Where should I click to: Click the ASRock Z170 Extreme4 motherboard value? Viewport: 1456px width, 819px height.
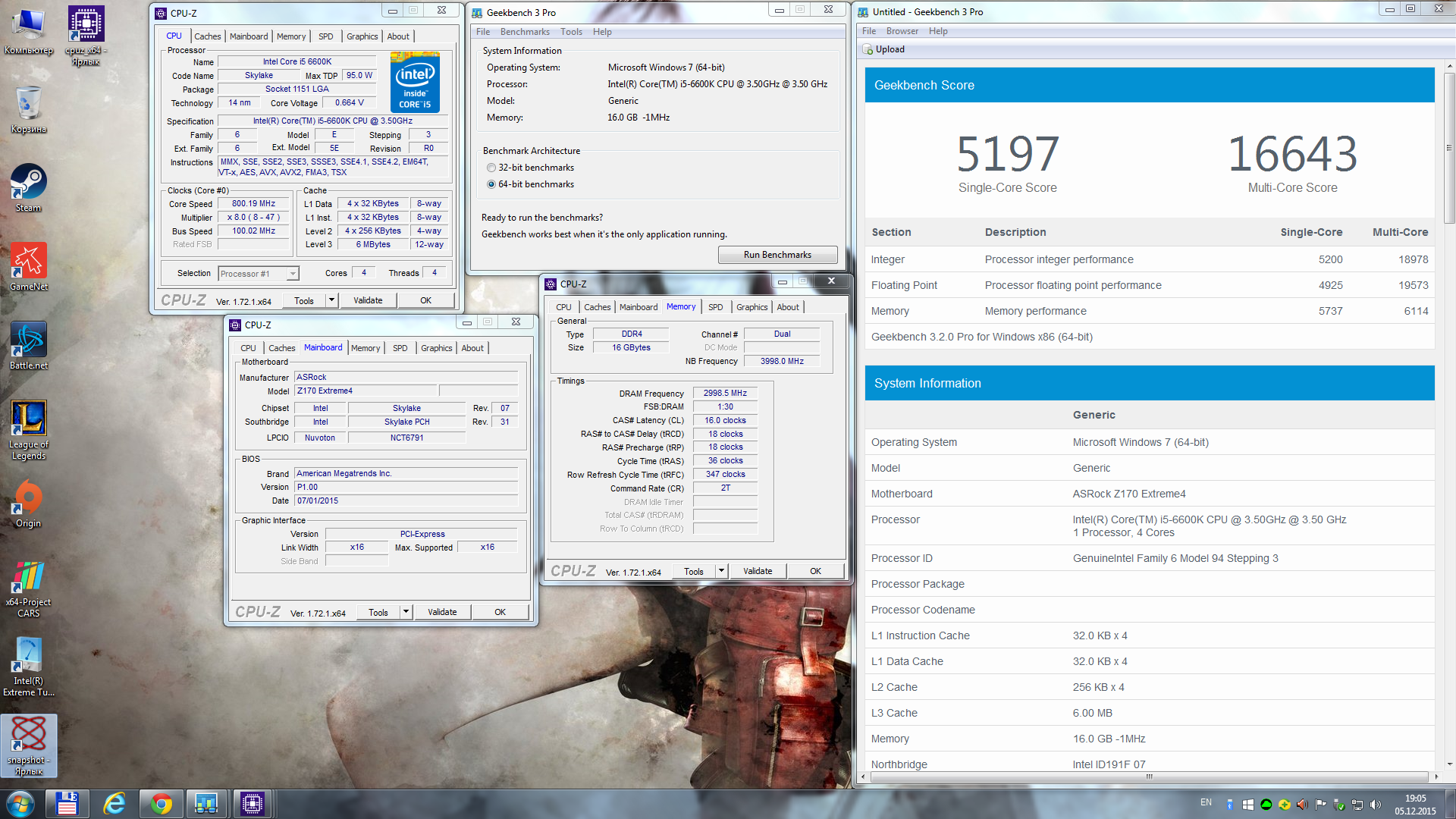[x=1128, y=494]
